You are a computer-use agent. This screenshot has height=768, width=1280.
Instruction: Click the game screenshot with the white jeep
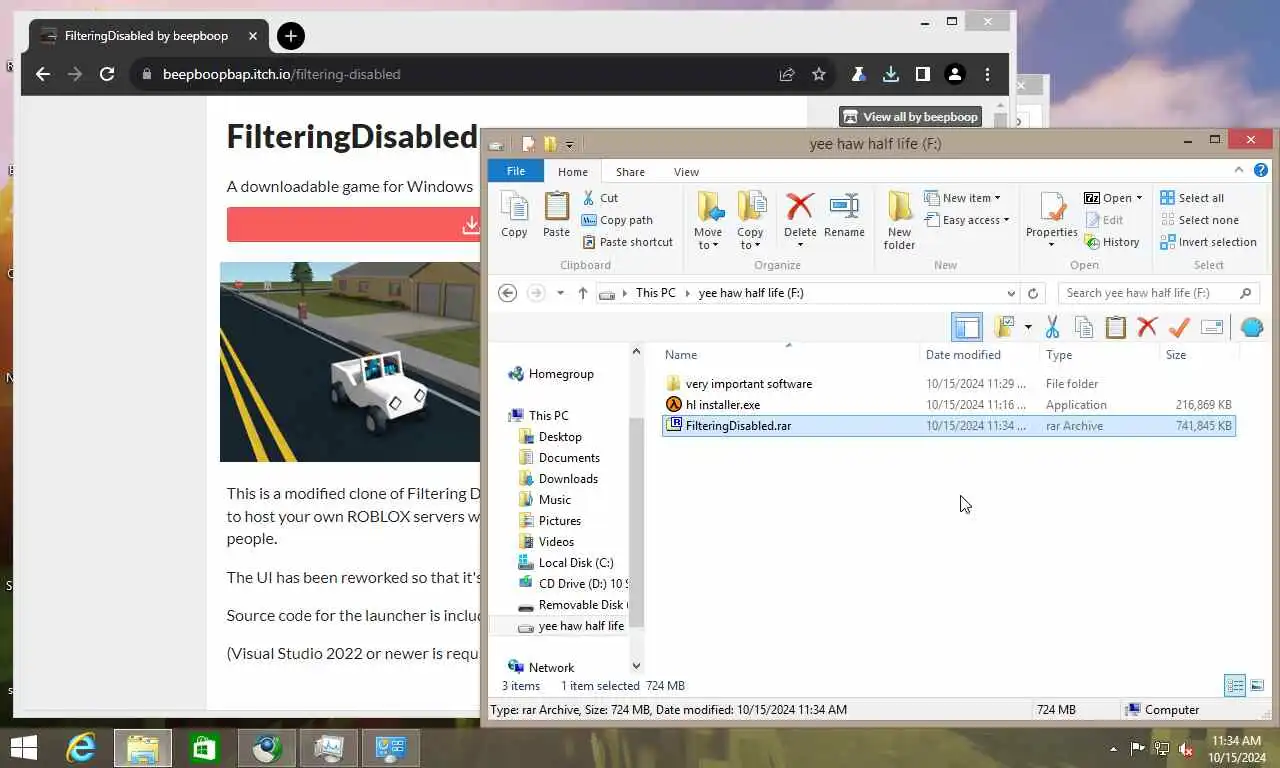[350, 362]
